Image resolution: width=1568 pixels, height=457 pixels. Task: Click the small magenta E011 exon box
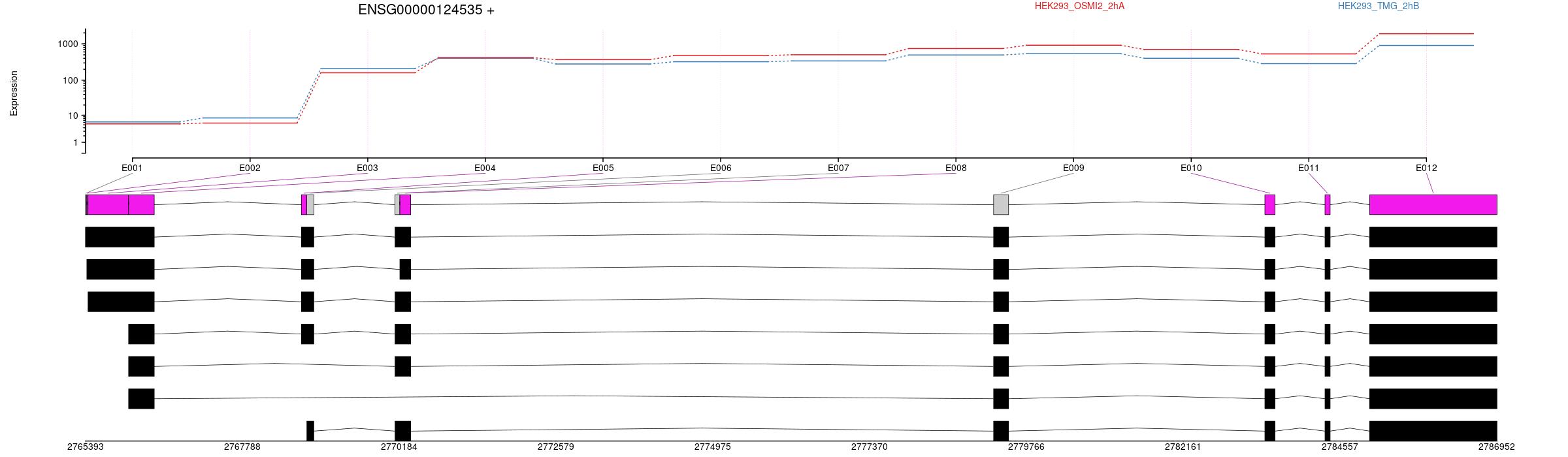pyautogui.click(x=1328, y=204)
